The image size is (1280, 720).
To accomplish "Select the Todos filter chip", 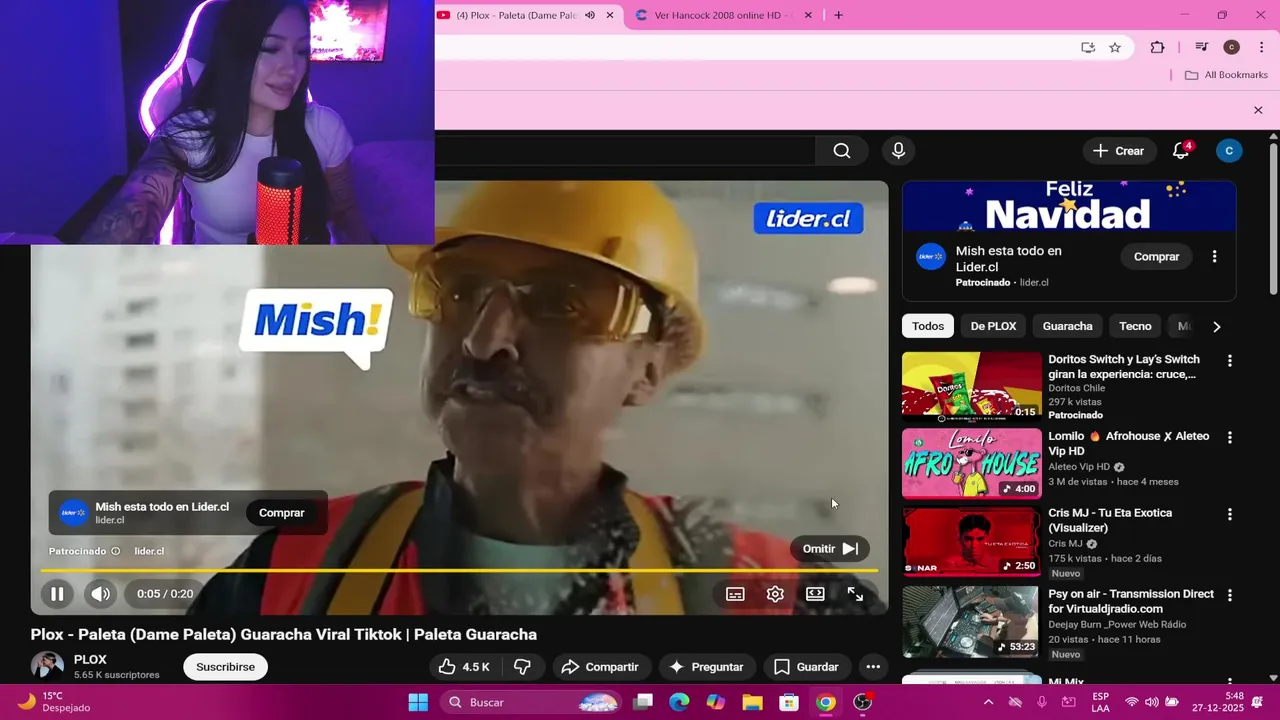I will click(928, 326).
